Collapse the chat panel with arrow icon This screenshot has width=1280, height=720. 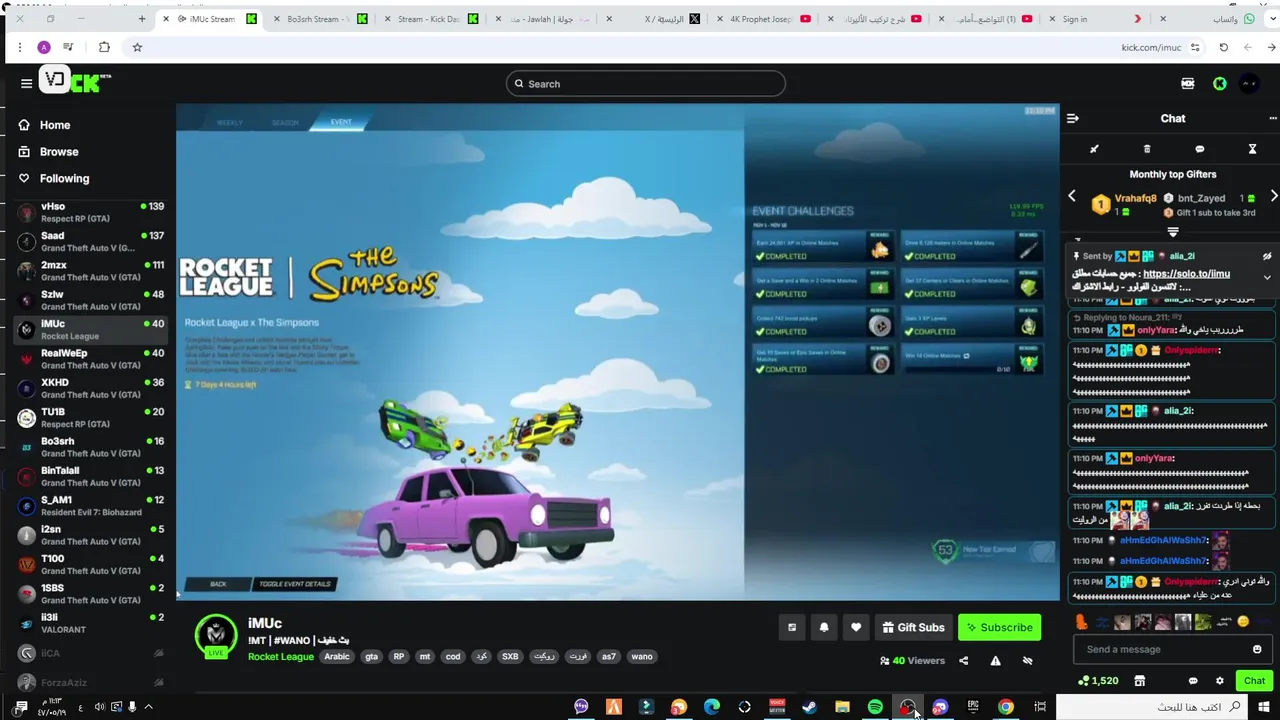point(1073,118)
